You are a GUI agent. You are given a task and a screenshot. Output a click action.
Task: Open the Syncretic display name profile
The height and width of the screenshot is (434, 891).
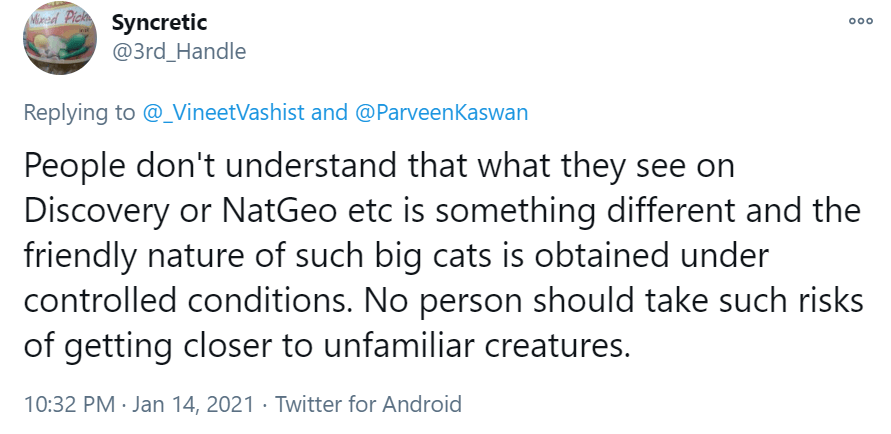click(159, 23)
